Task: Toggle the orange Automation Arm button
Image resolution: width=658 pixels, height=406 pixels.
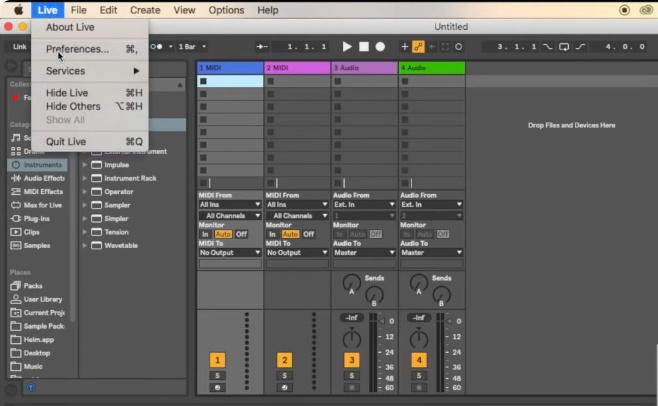Action: [418, 47]
